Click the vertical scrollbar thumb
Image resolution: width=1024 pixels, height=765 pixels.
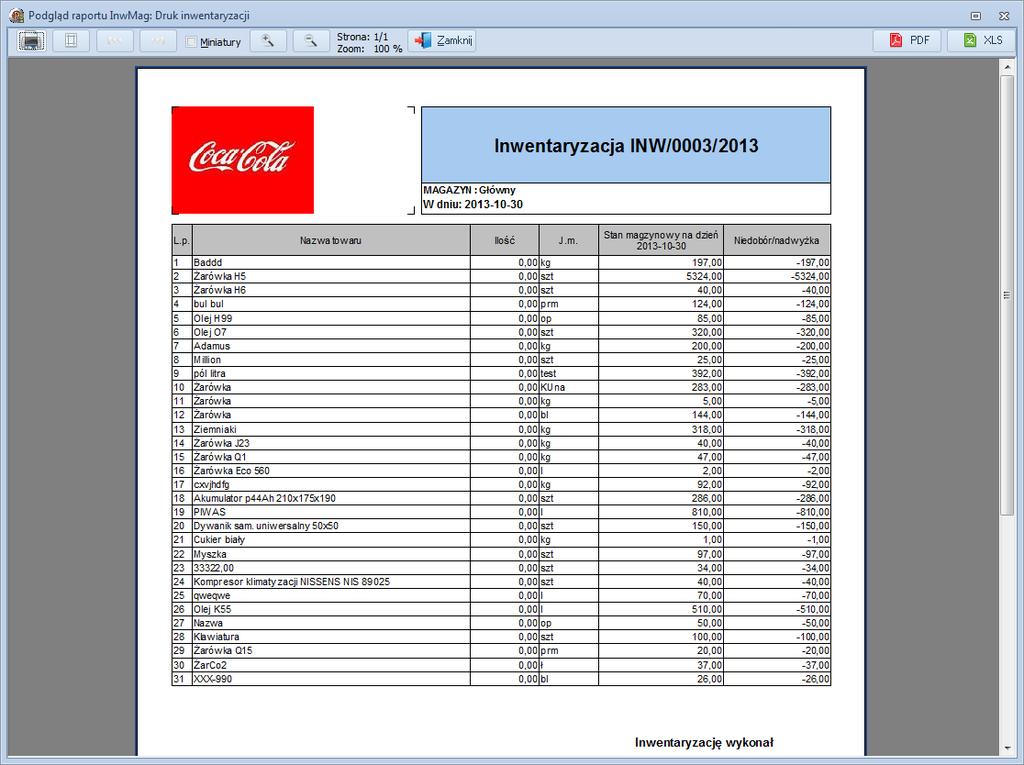point(1006,295)
